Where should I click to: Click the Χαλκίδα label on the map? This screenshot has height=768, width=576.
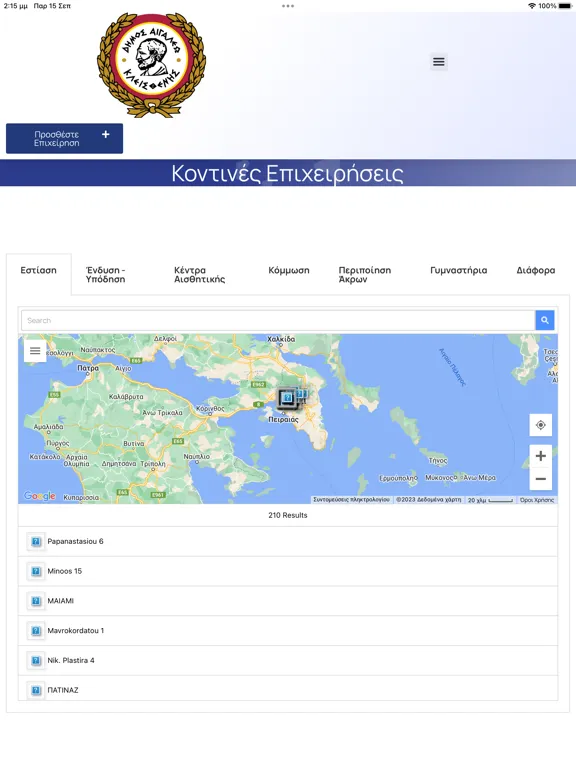point(281,339)
